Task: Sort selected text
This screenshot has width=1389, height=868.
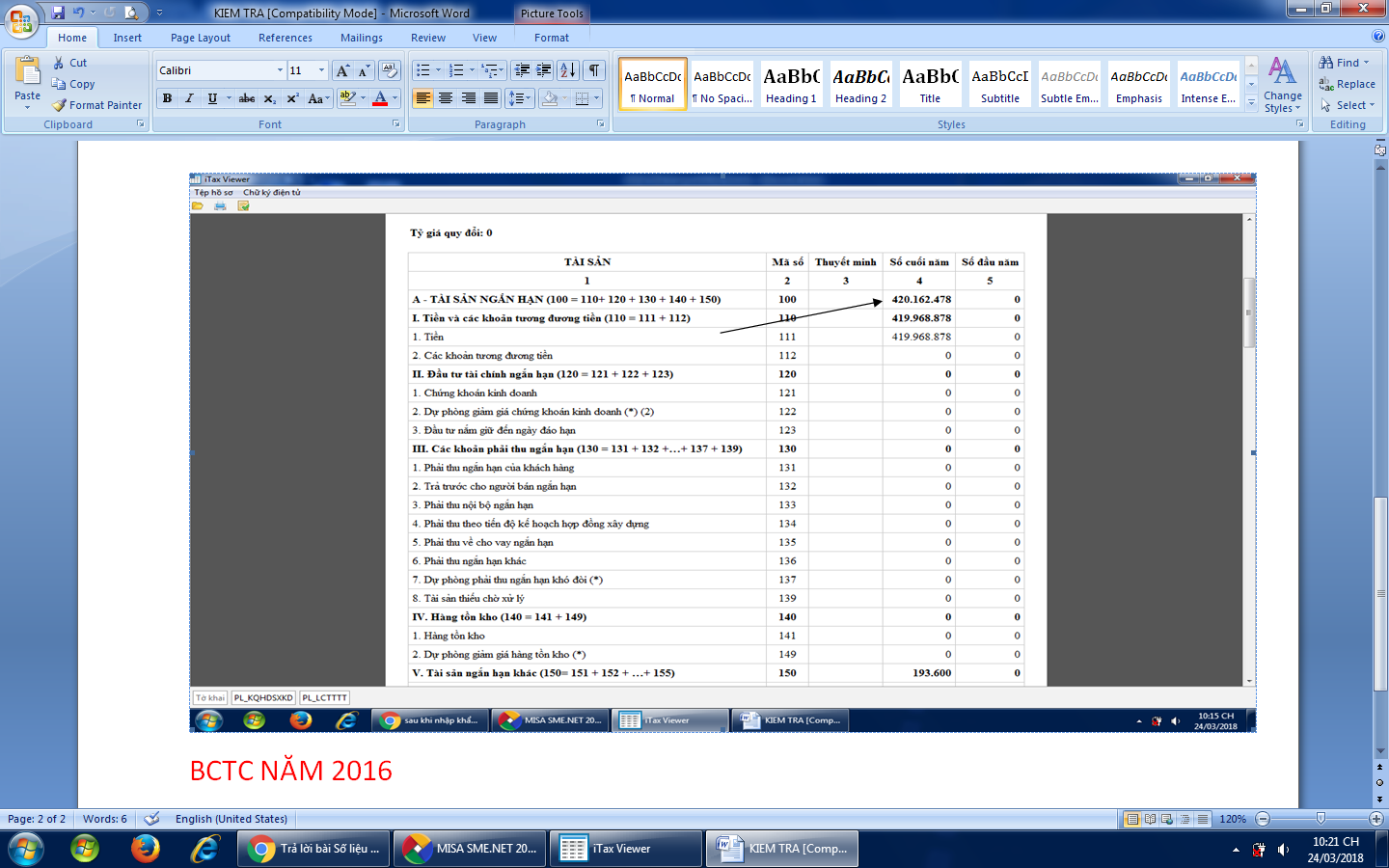Action: click(568, 70)
